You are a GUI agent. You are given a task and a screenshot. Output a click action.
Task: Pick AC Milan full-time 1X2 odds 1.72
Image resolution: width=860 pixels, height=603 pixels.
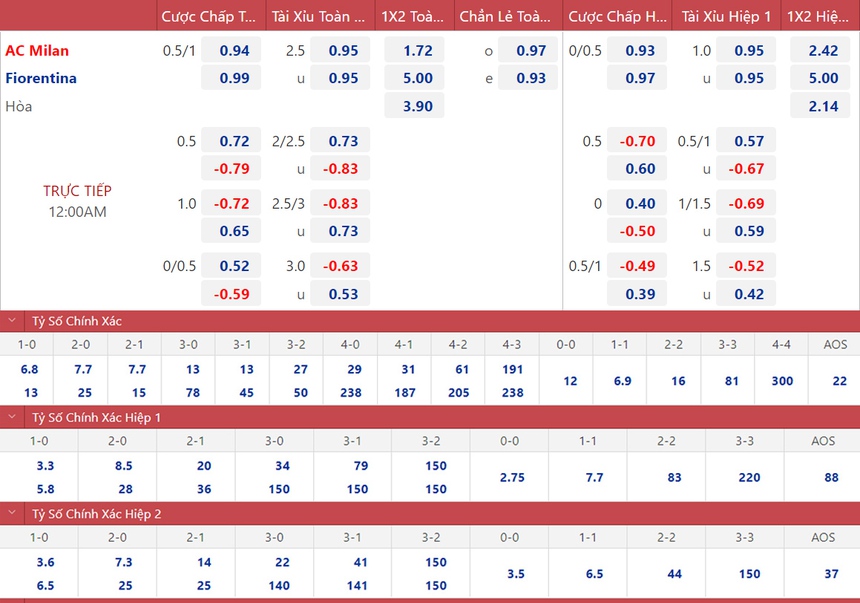(x=418, y=50)
